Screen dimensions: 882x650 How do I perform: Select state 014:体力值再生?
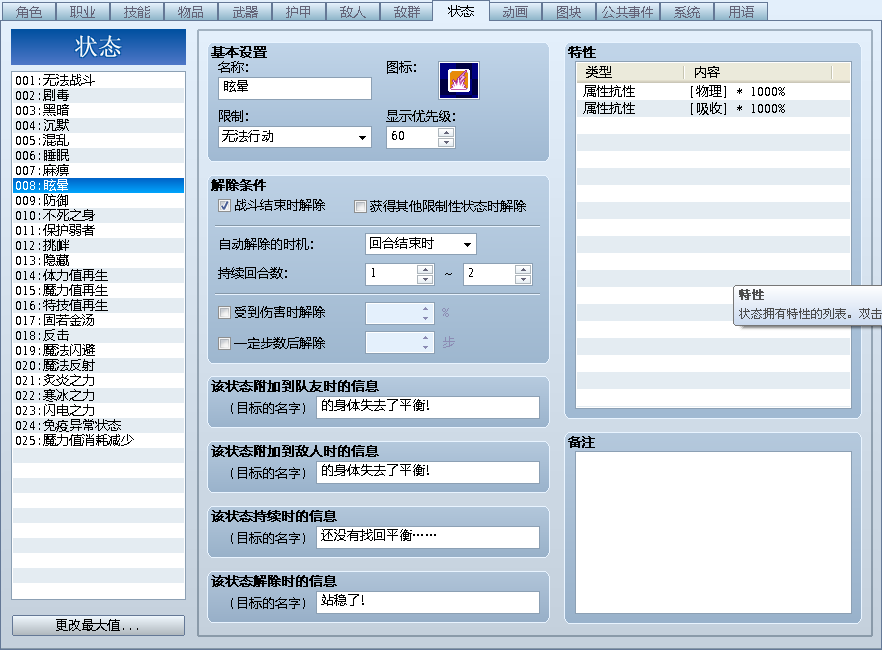click(98, 276)
